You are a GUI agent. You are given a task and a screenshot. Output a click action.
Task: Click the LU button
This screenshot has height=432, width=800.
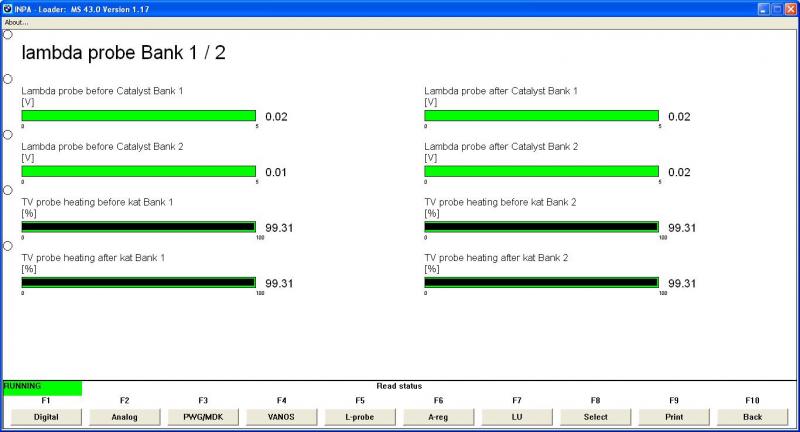pyautogui.click(x=517, y=416)
